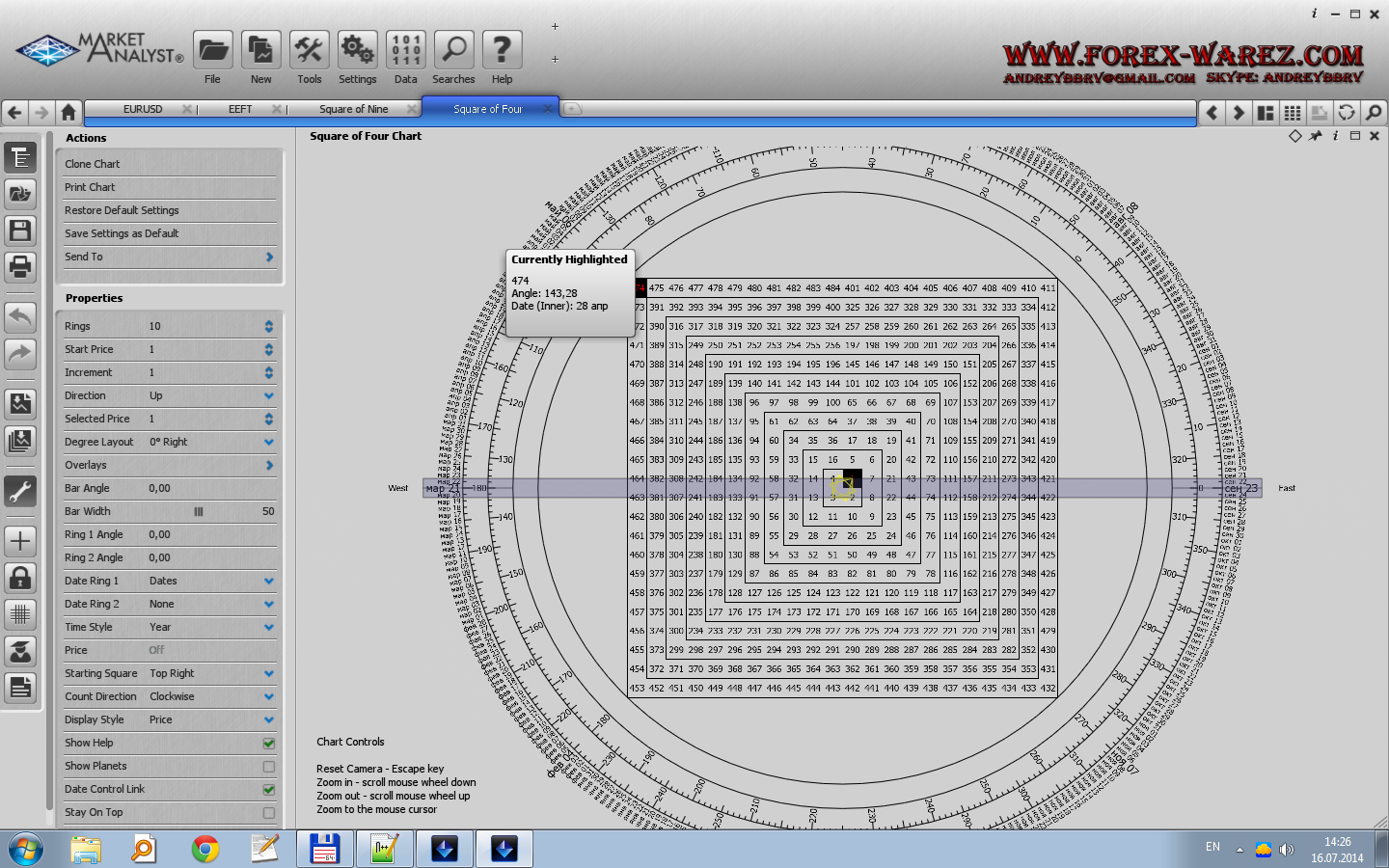Switch to the Square of Nine tab
1389x868 pixels.
coord(353,109)
